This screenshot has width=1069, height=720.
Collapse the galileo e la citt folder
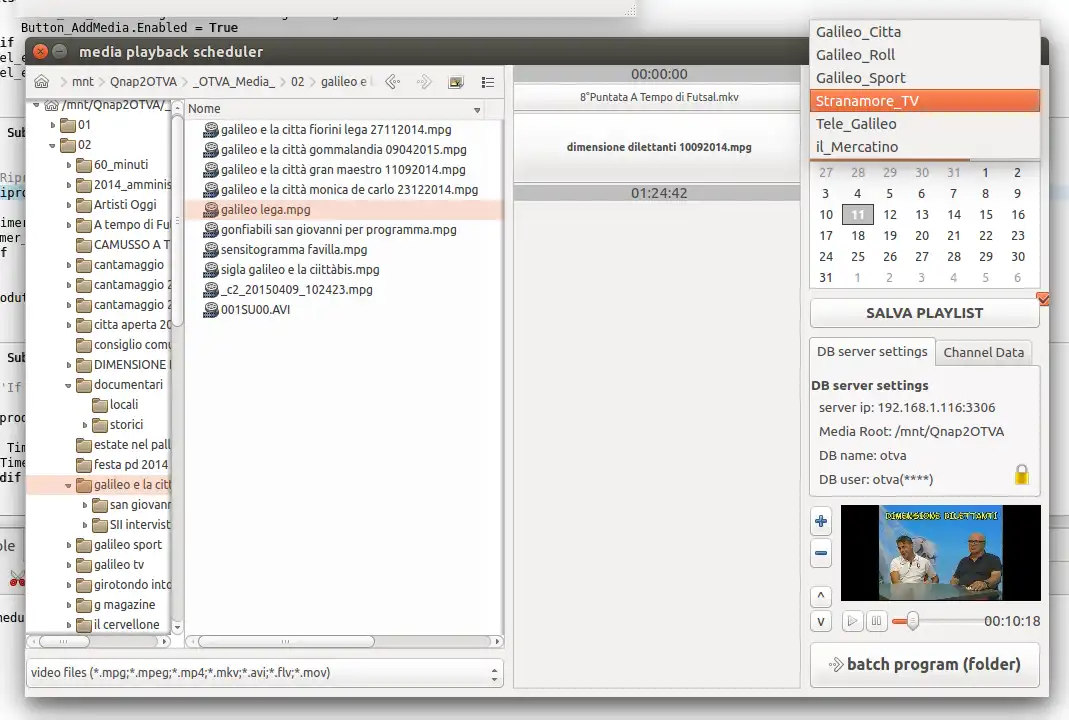pos(68,485)
